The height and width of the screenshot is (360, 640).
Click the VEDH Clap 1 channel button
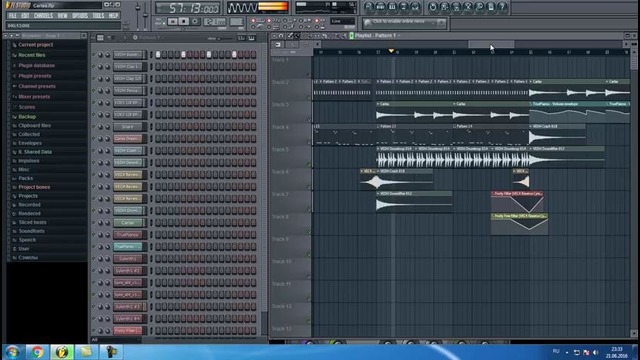pyautogui.click(x=128, y=67)
